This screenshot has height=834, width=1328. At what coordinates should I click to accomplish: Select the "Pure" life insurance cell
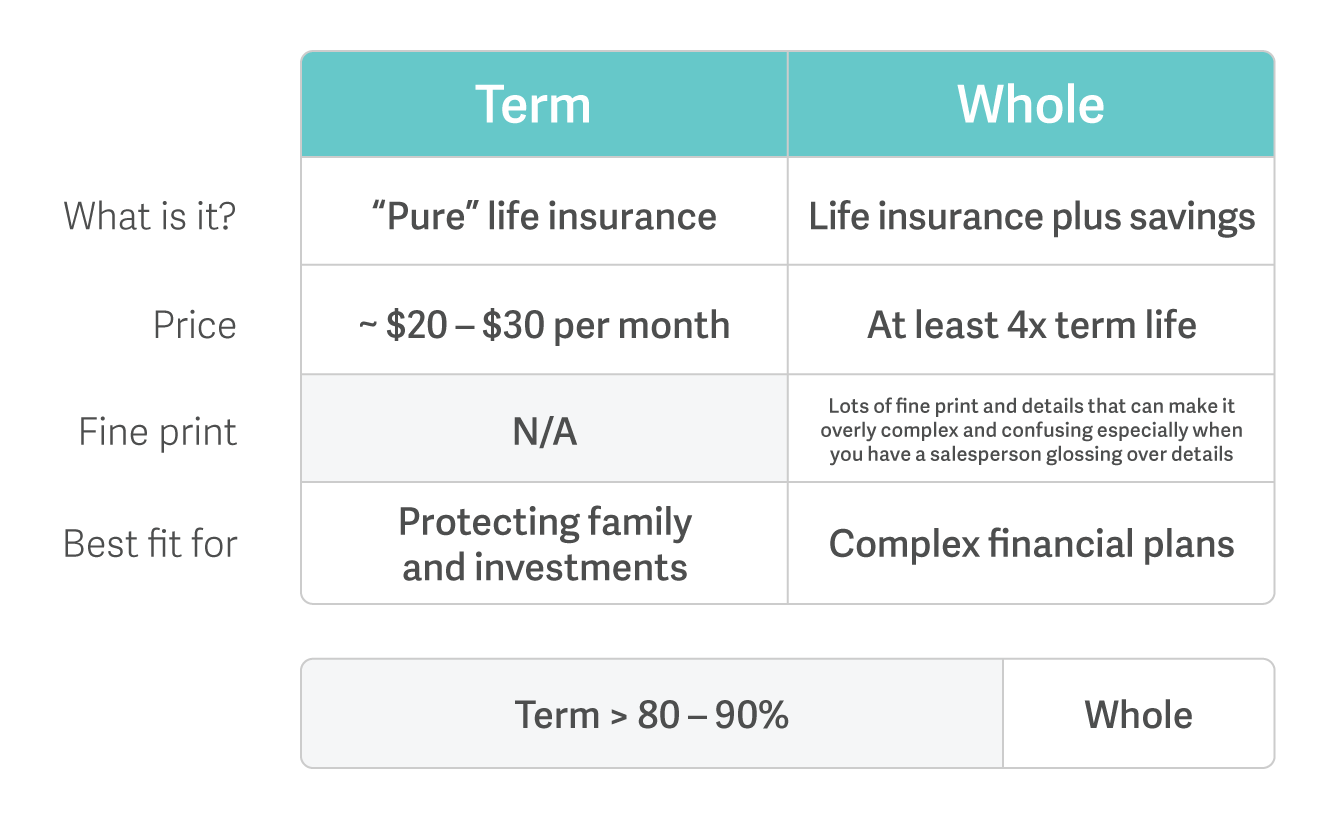click(x=544, y=216)
